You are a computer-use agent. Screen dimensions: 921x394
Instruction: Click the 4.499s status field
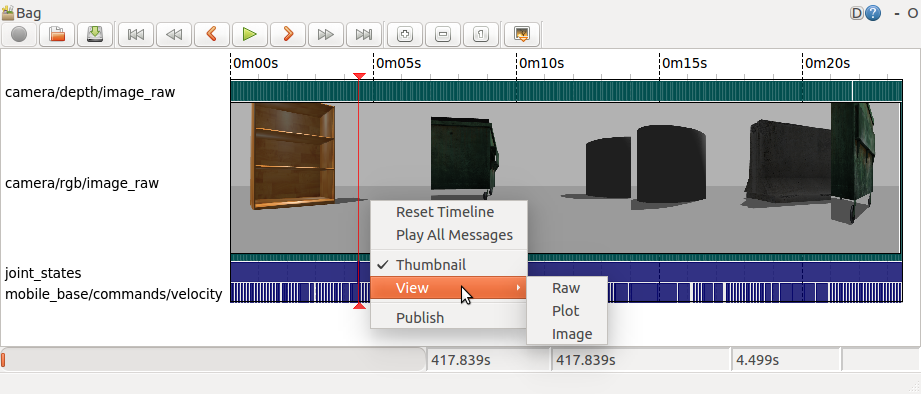click(x=786, y=359)
